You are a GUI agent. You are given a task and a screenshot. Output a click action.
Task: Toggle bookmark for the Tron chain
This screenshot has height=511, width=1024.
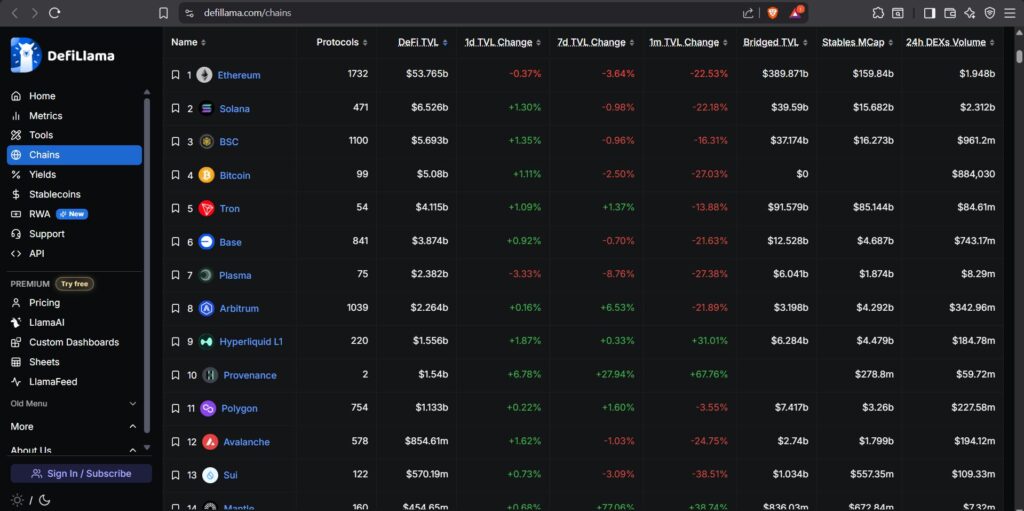click(175, 208)
